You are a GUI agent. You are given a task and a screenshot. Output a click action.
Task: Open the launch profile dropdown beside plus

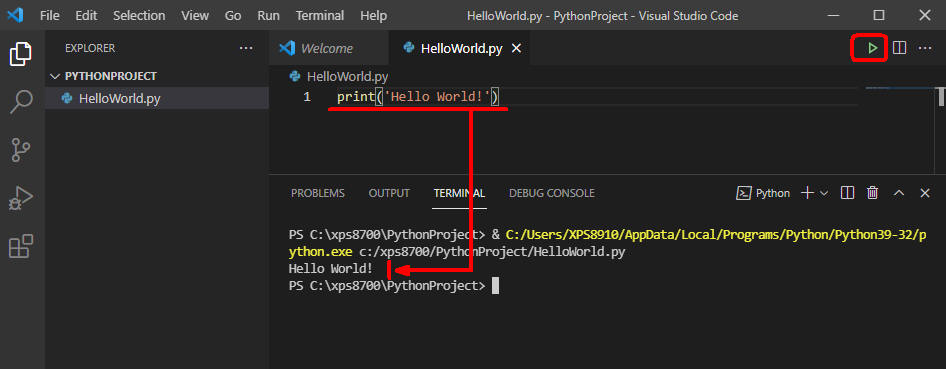click(824, 193)
